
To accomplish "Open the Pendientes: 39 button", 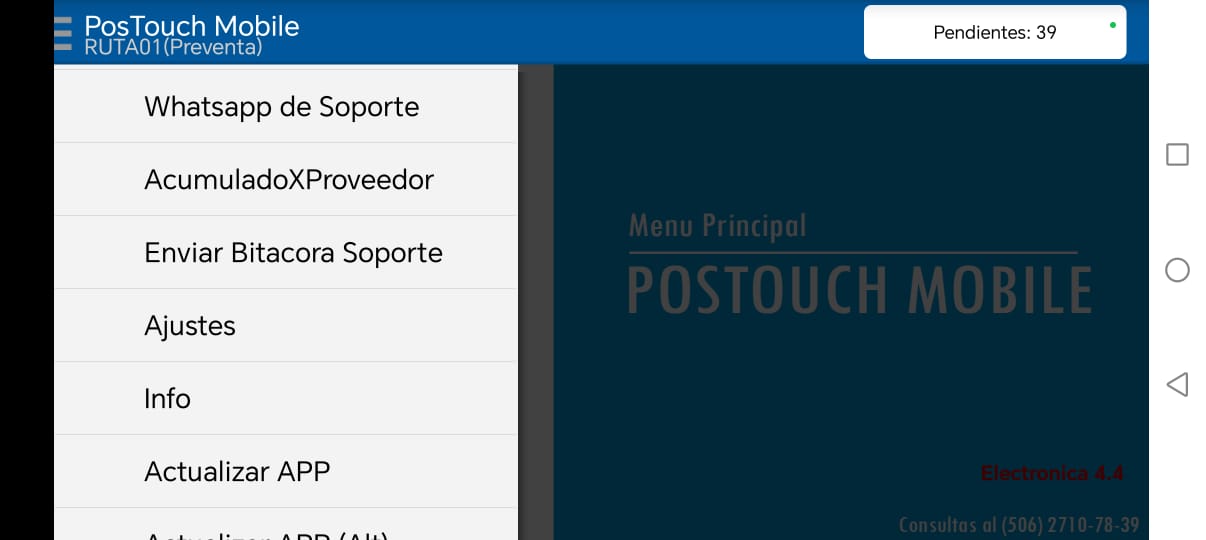I will pos(995,32).
